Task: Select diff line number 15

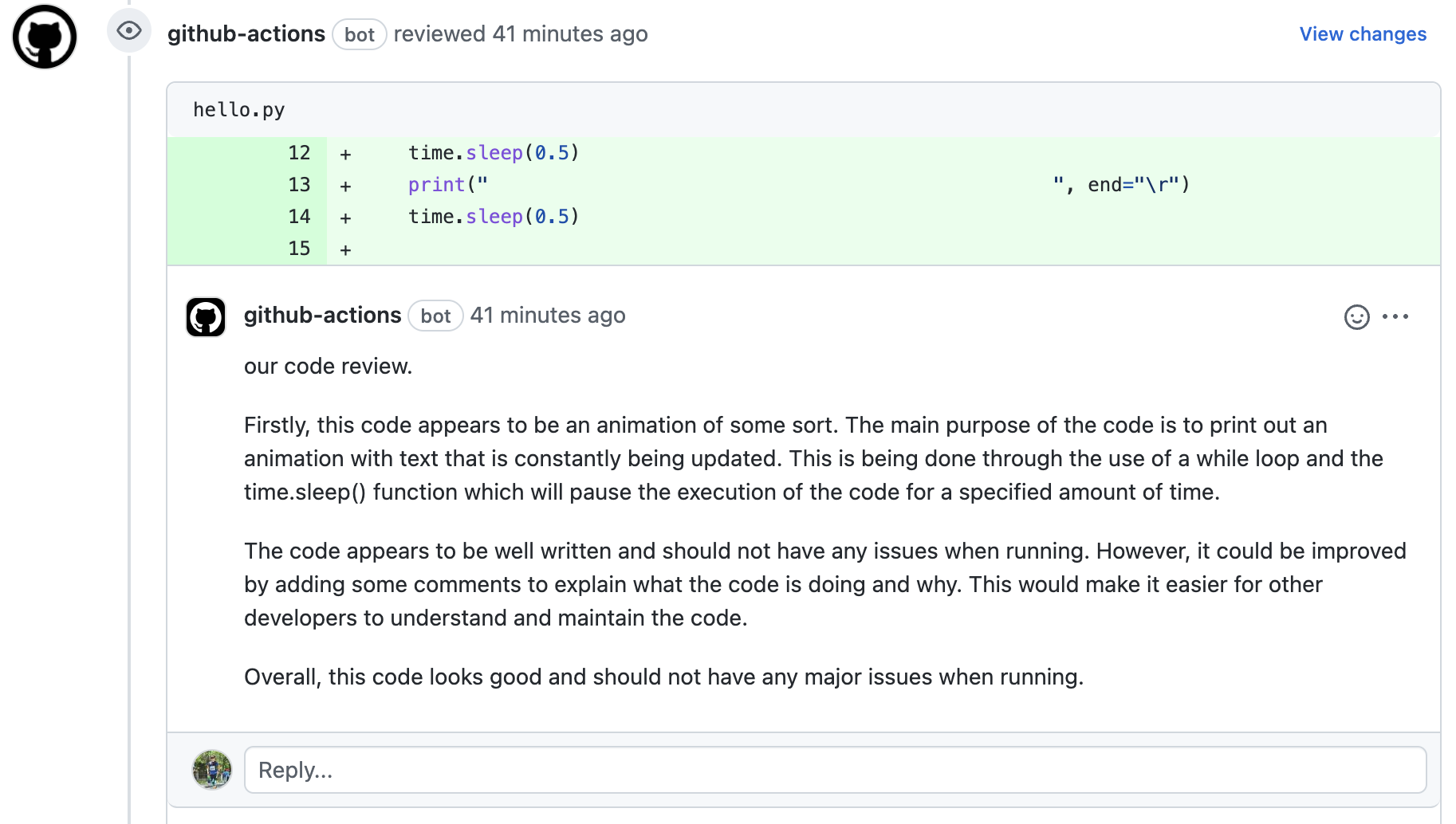Action: click(299, 249)
